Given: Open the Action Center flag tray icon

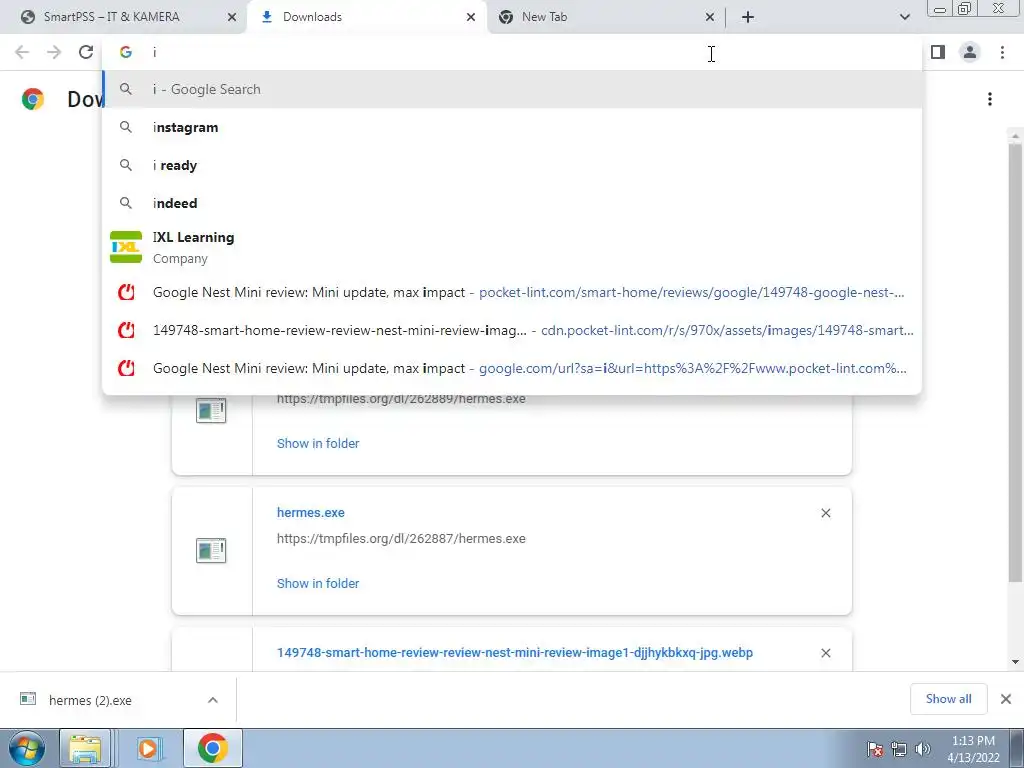Looking at the screenshot, I should (875, 749).
